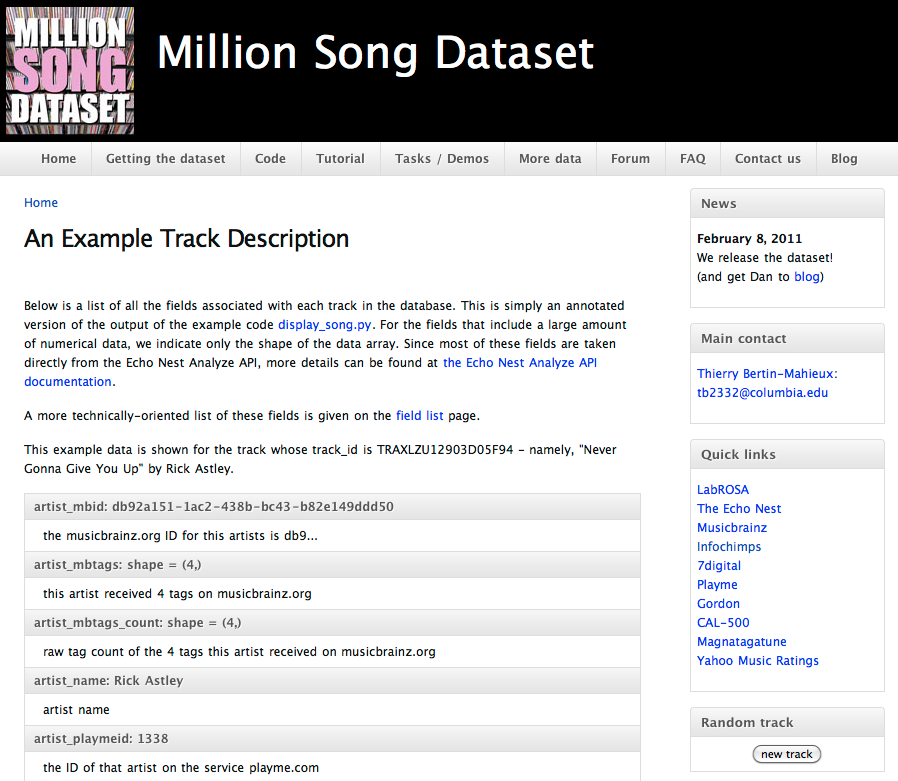
Task: Open the Contact us menu item
Action: pyautogui.click(x=768, y=159)
